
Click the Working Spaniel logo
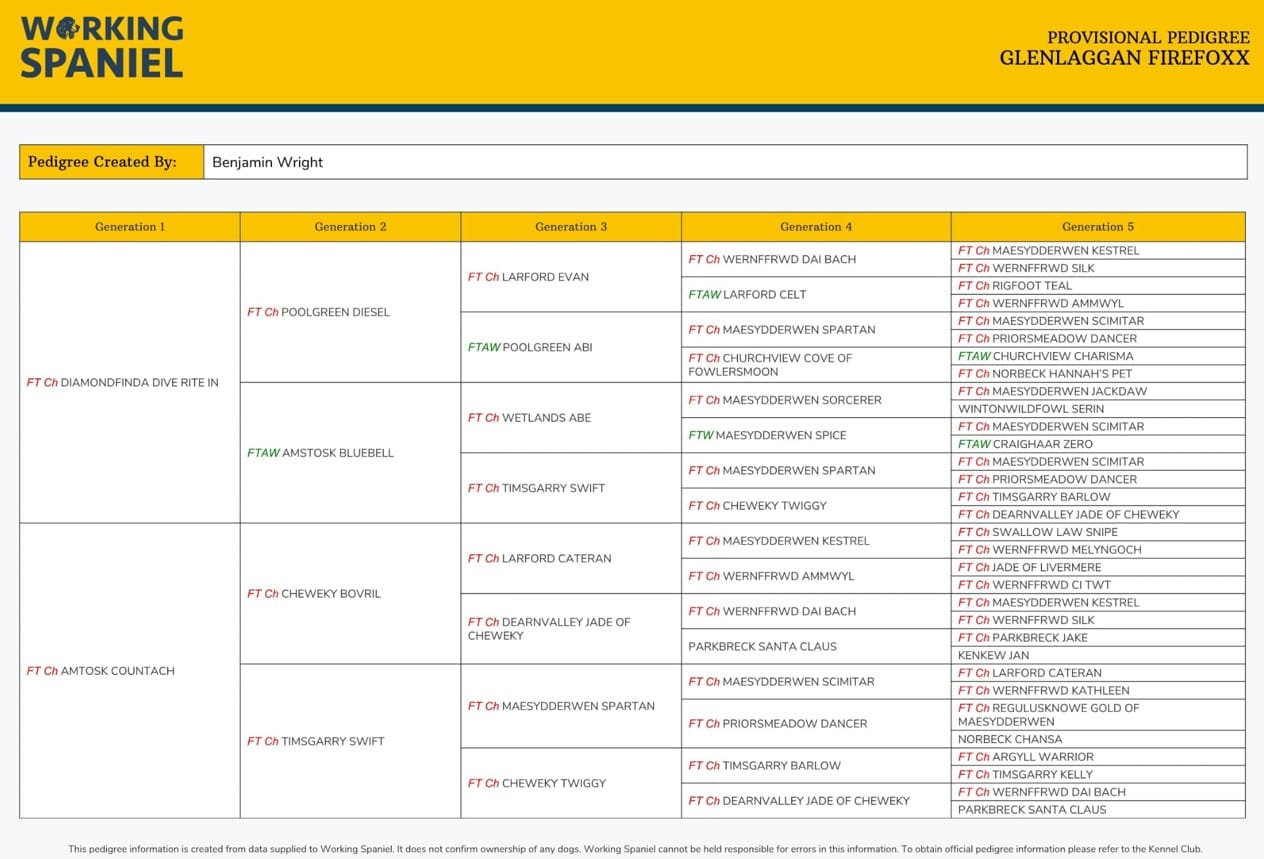[x=102, y=46]
